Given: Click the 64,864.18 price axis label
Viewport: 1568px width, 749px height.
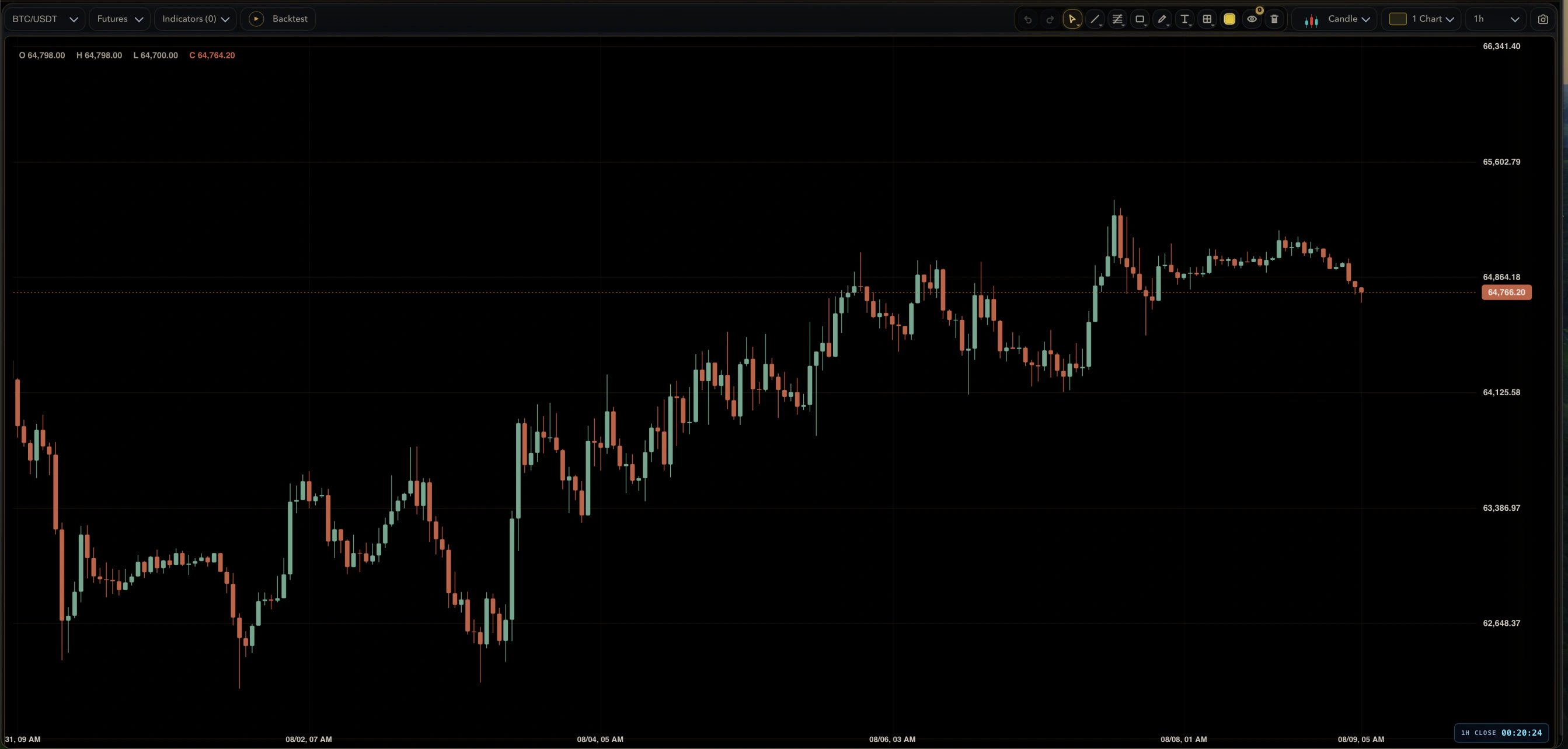Looking at the screenshot, I should pyautogui.click(x=1501, y=277).
